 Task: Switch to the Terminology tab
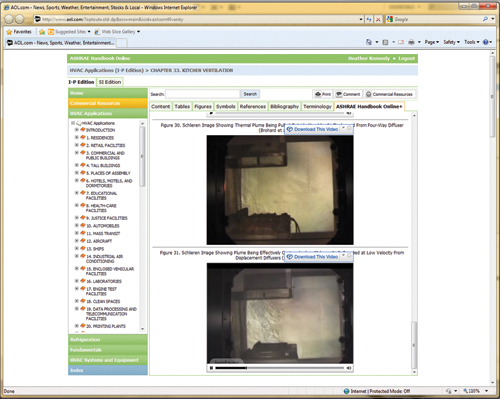coord(317,106)
